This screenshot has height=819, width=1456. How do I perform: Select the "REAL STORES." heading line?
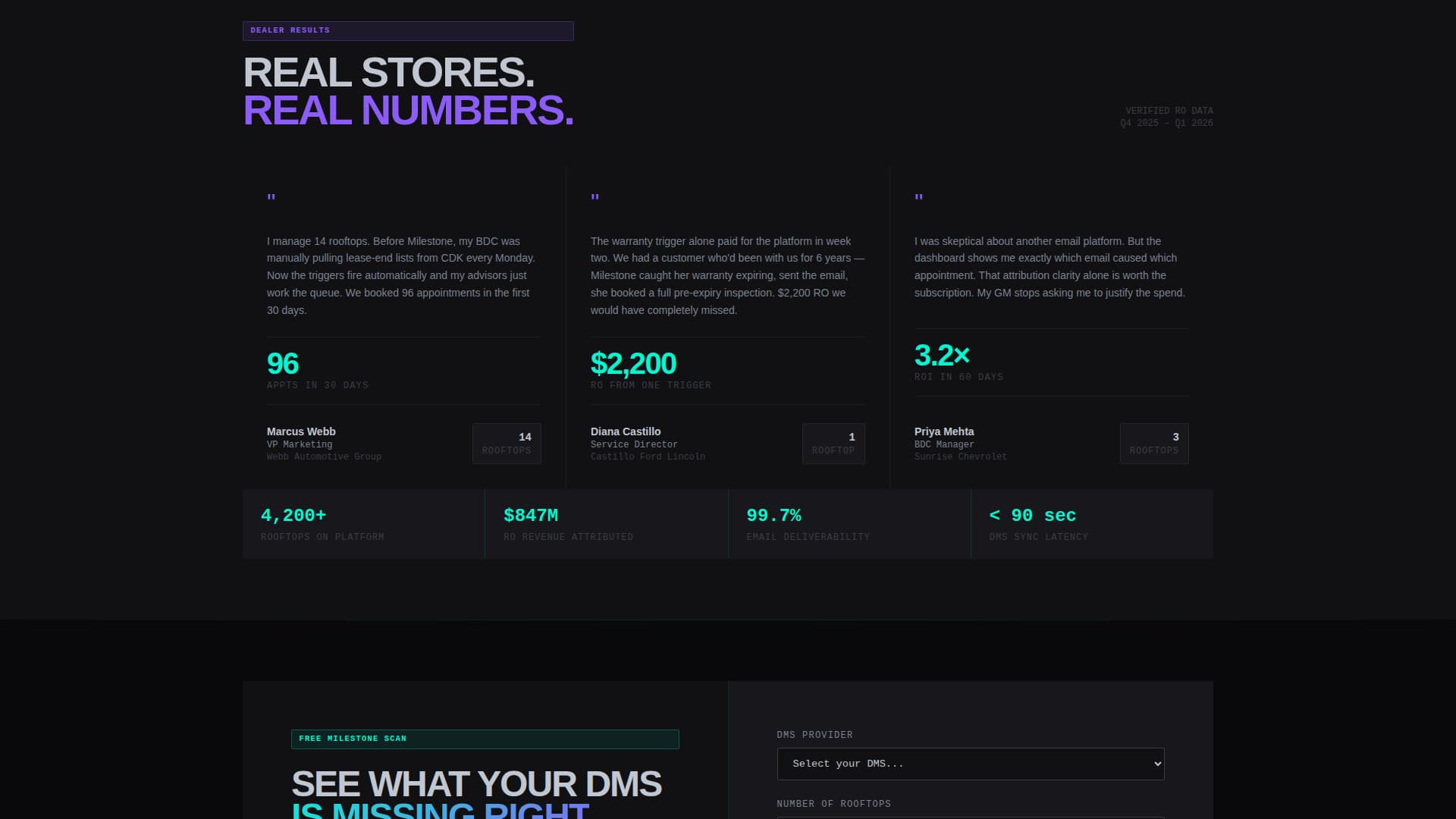click(389, 73)
